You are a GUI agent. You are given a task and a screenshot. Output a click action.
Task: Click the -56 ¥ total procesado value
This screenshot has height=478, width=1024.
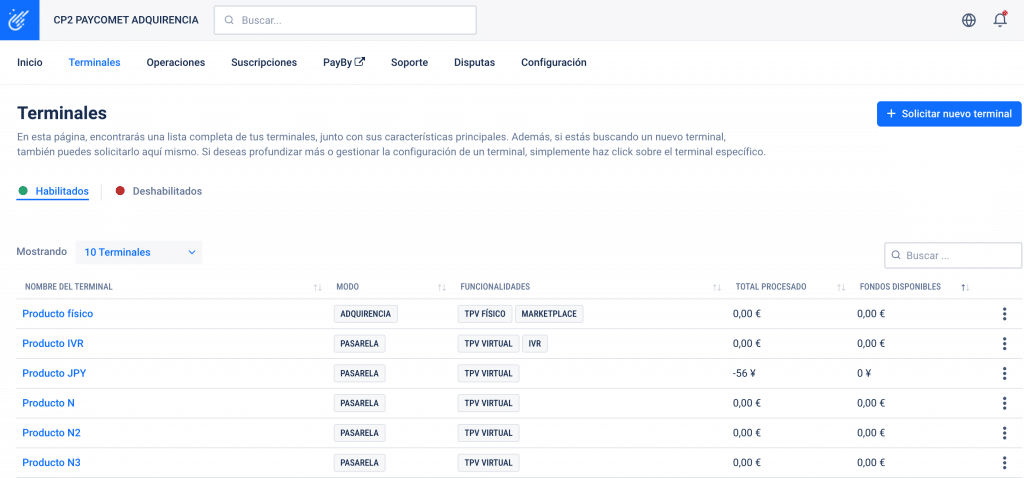coord(744,374)
